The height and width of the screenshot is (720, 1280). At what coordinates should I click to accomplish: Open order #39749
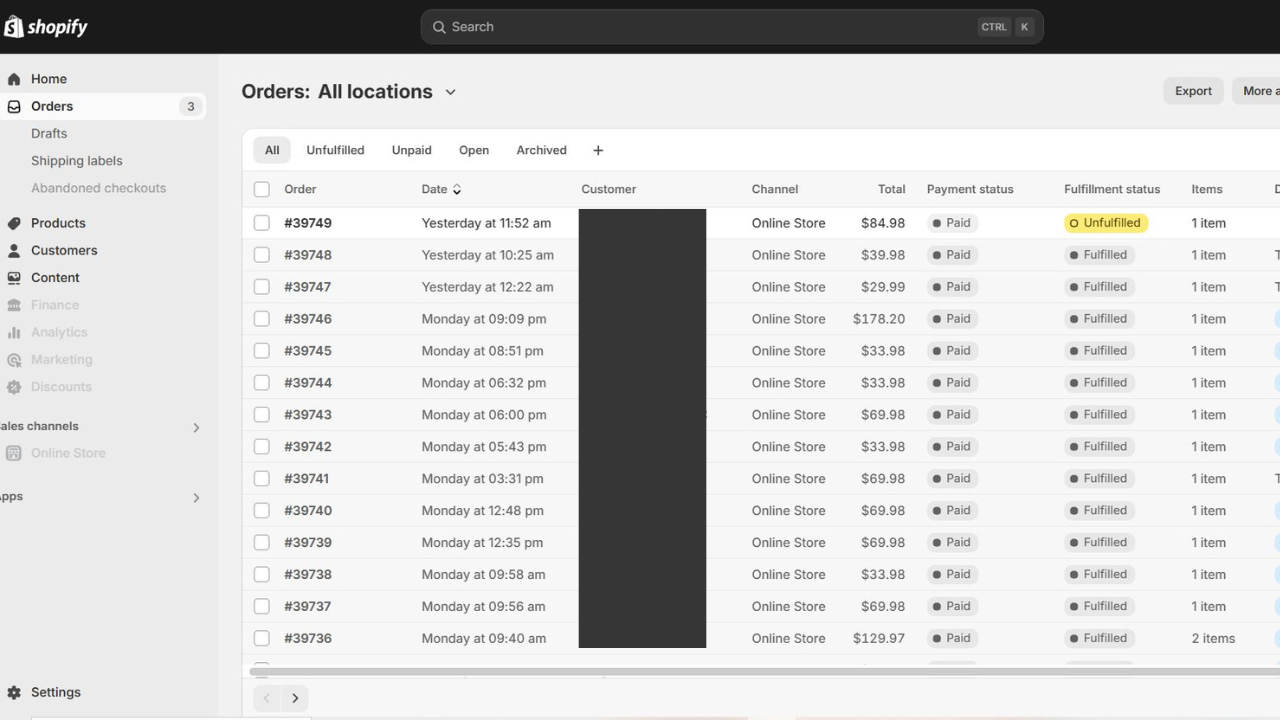pyautogui.click(x=308, y=223)
